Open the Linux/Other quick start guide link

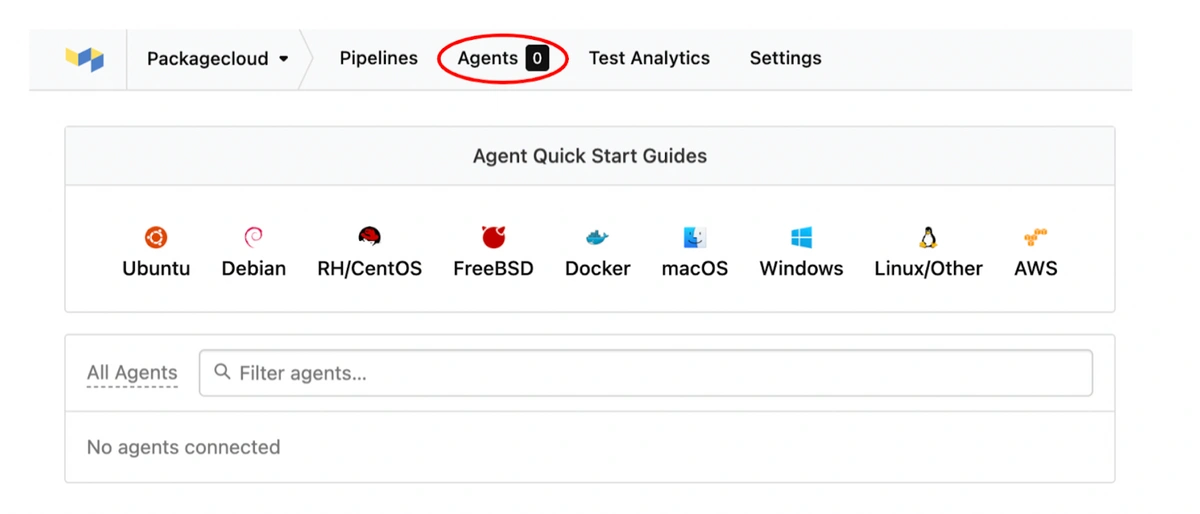tap(928, 268)
